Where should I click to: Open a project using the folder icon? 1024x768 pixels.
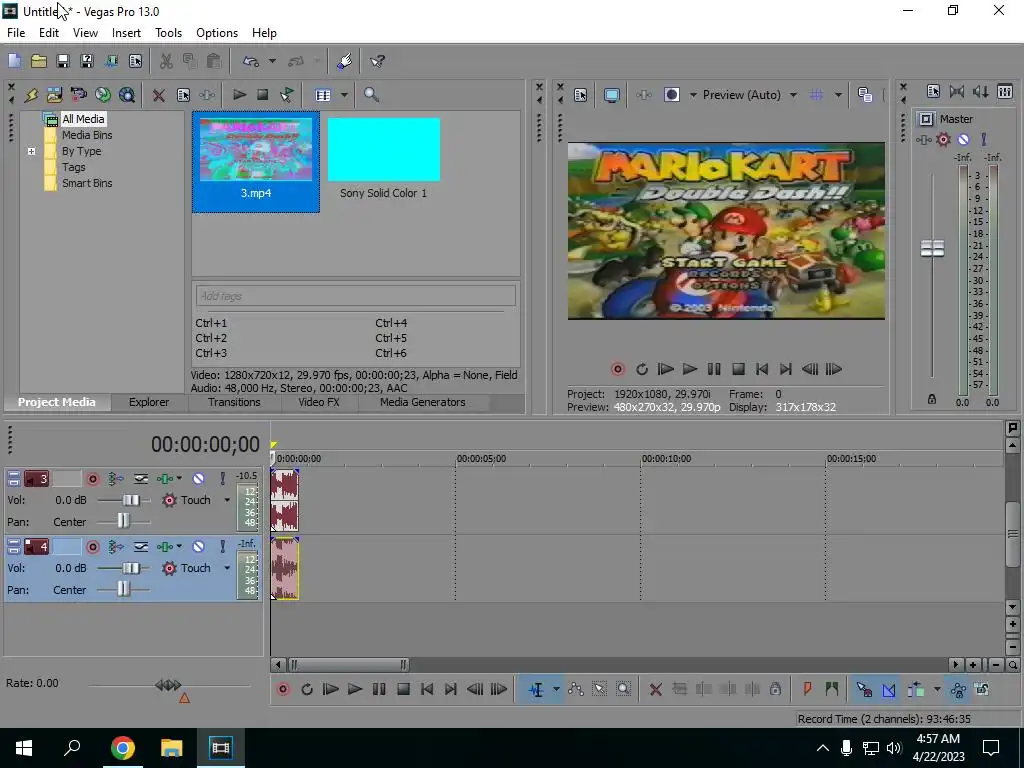(39, 61)
